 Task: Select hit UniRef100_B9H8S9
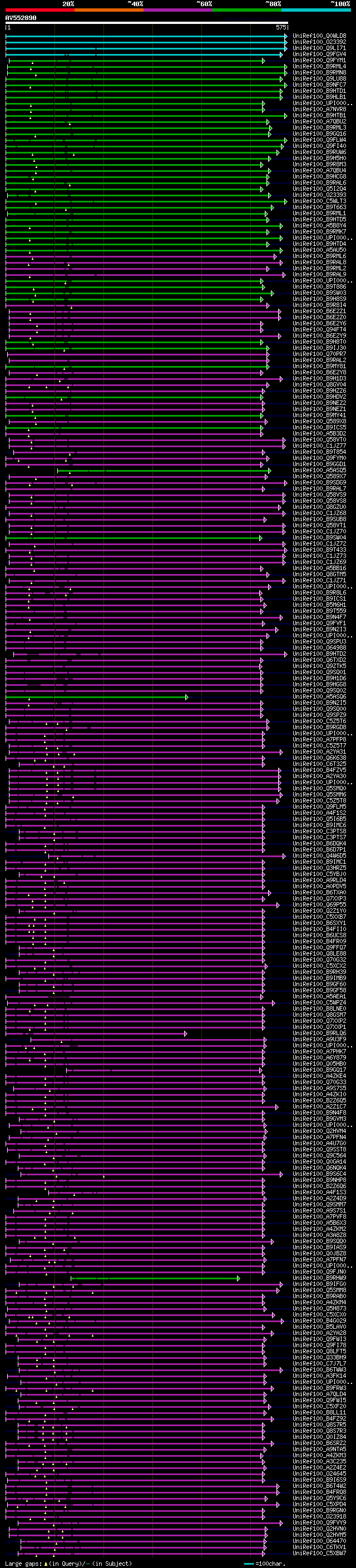[319, 299]
